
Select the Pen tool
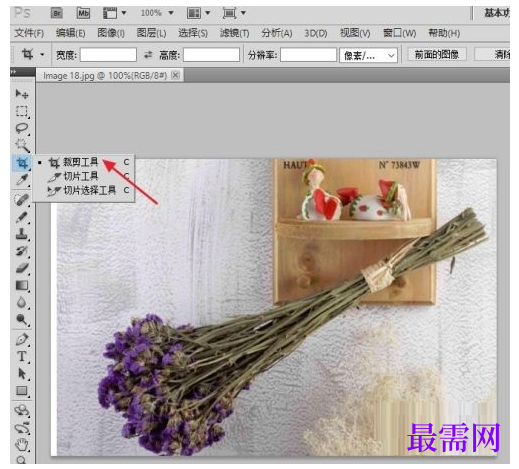coord(22,339)
